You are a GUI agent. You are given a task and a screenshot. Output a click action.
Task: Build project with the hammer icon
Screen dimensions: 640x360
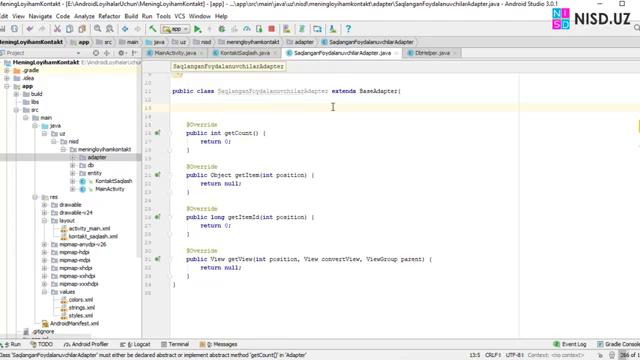coord(152,29)
